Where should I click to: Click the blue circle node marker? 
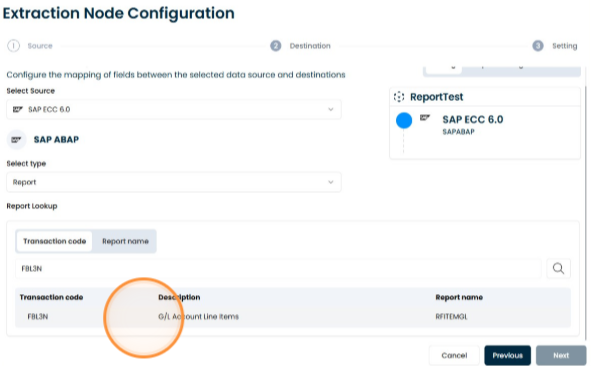tap(404, 120)
